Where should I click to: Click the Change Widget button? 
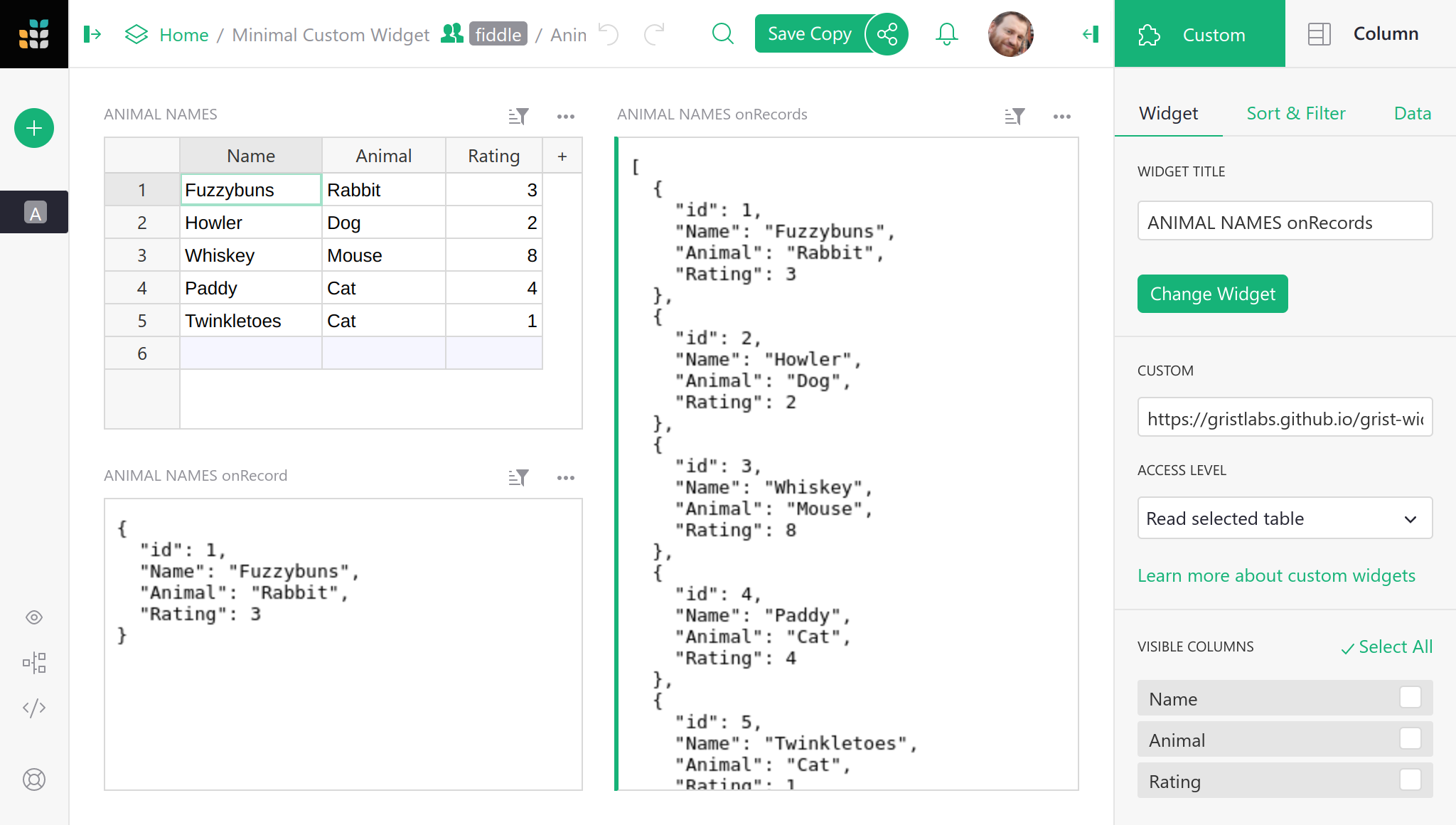(1212, 293)
